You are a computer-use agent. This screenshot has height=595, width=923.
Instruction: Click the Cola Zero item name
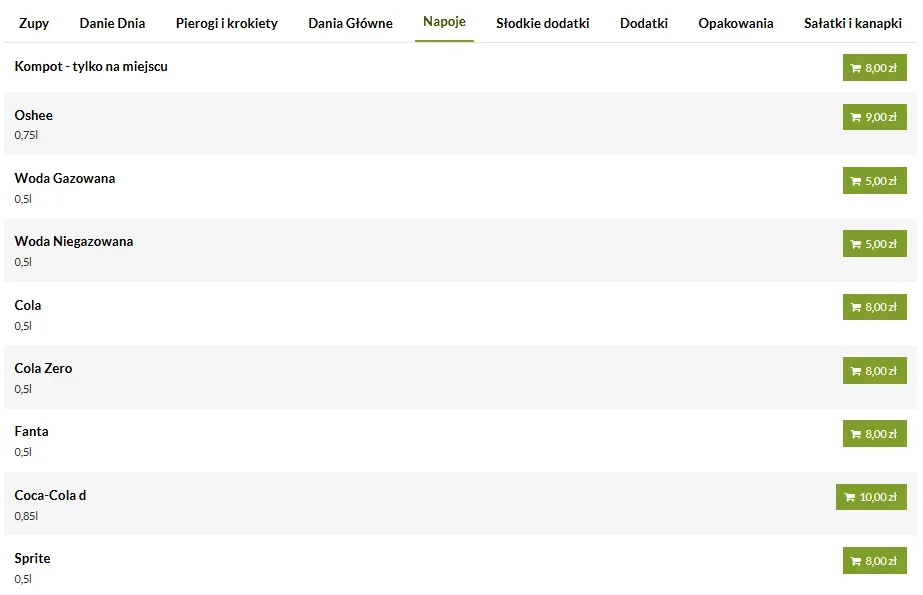(x=43, y=368)
